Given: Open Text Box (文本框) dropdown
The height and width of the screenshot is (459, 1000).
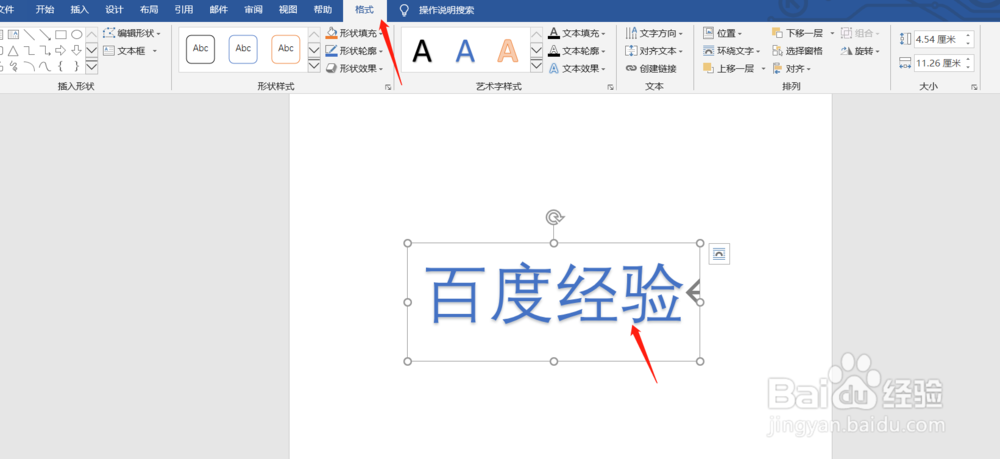Looking at the screenshot, I should click(x=130, y=51).
